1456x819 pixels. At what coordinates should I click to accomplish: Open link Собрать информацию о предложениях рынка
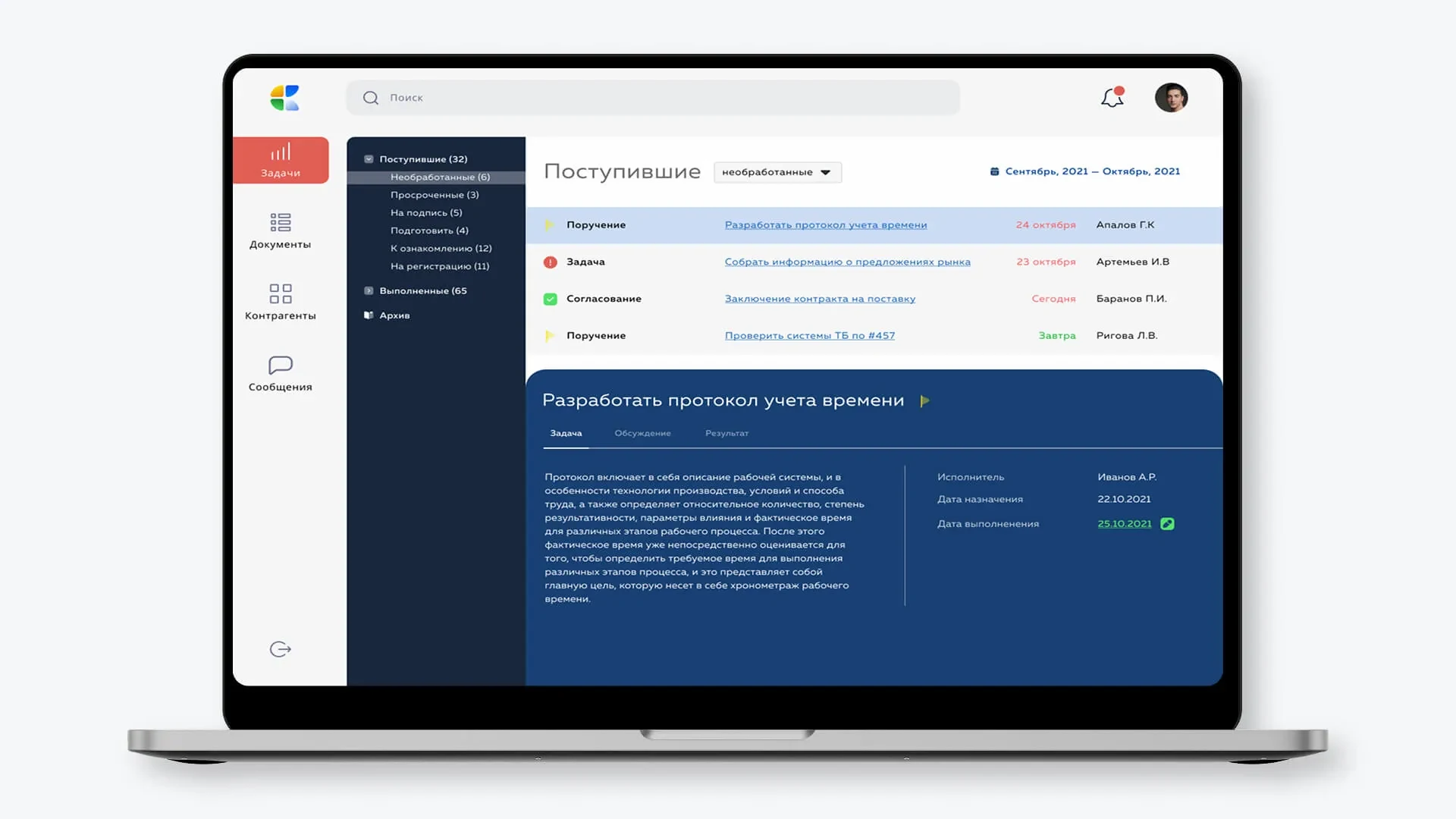(848, 262)
